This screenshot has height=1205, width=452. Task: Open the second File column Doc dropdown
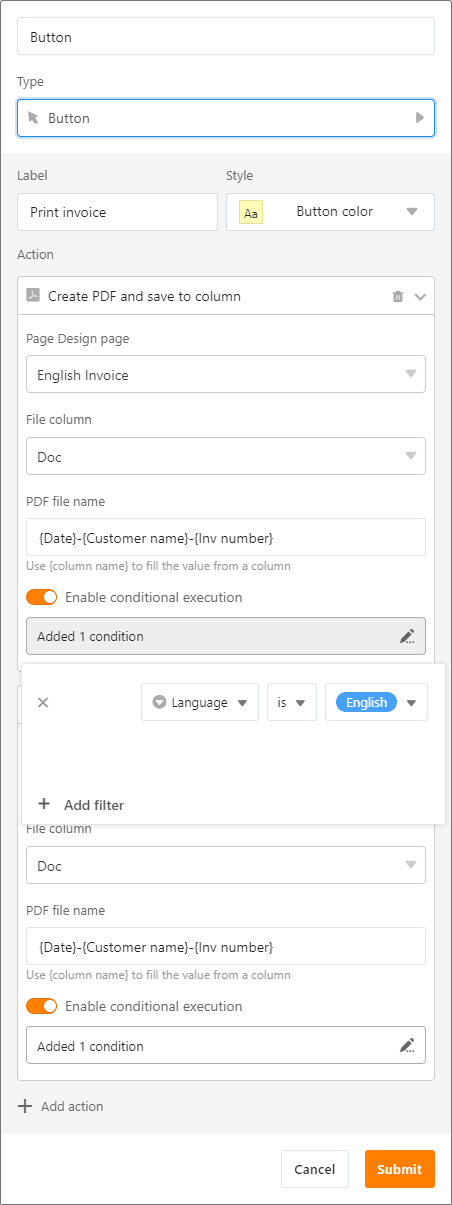[226, 866]
